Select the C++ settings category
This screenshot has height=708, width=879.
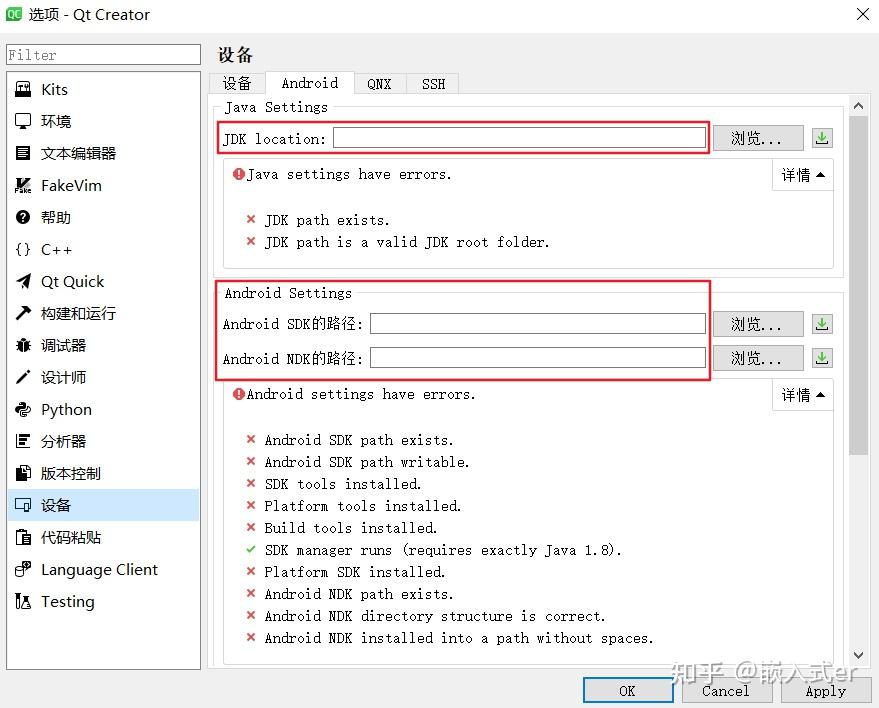pos(58,249)
